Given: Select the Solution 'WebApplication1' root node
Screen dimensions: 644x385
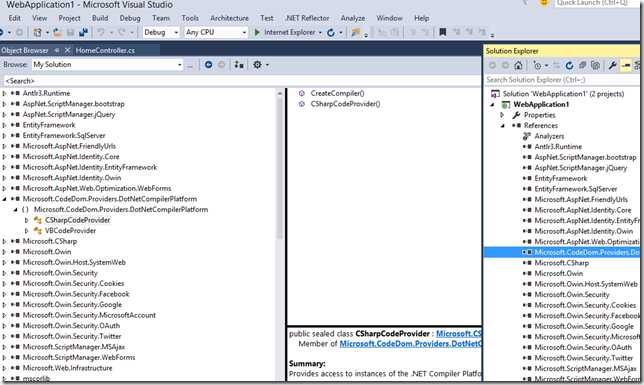Looking at the screenshot, I should [563, 94].
